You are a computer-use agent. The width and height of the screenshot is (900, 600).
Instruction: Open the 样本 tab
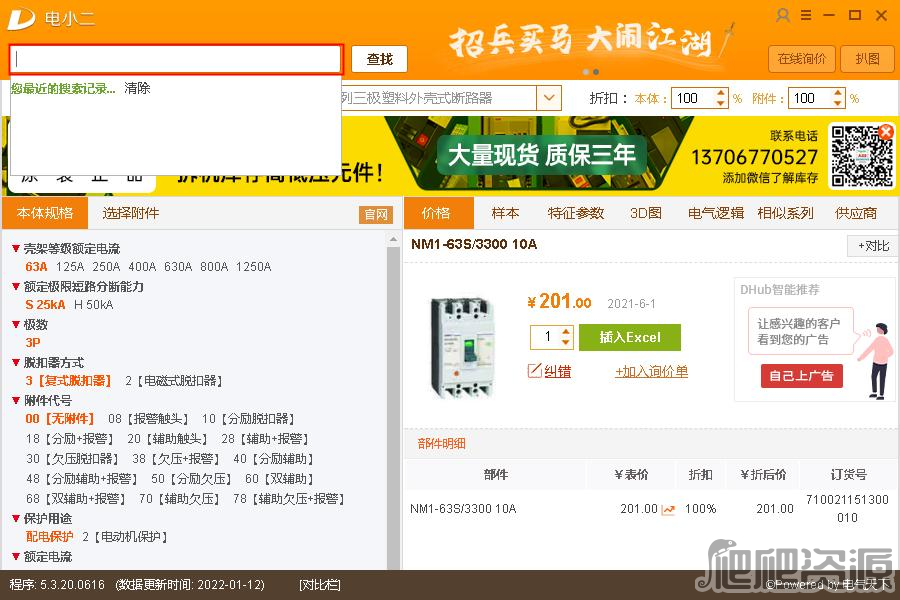tap(505, 213)
